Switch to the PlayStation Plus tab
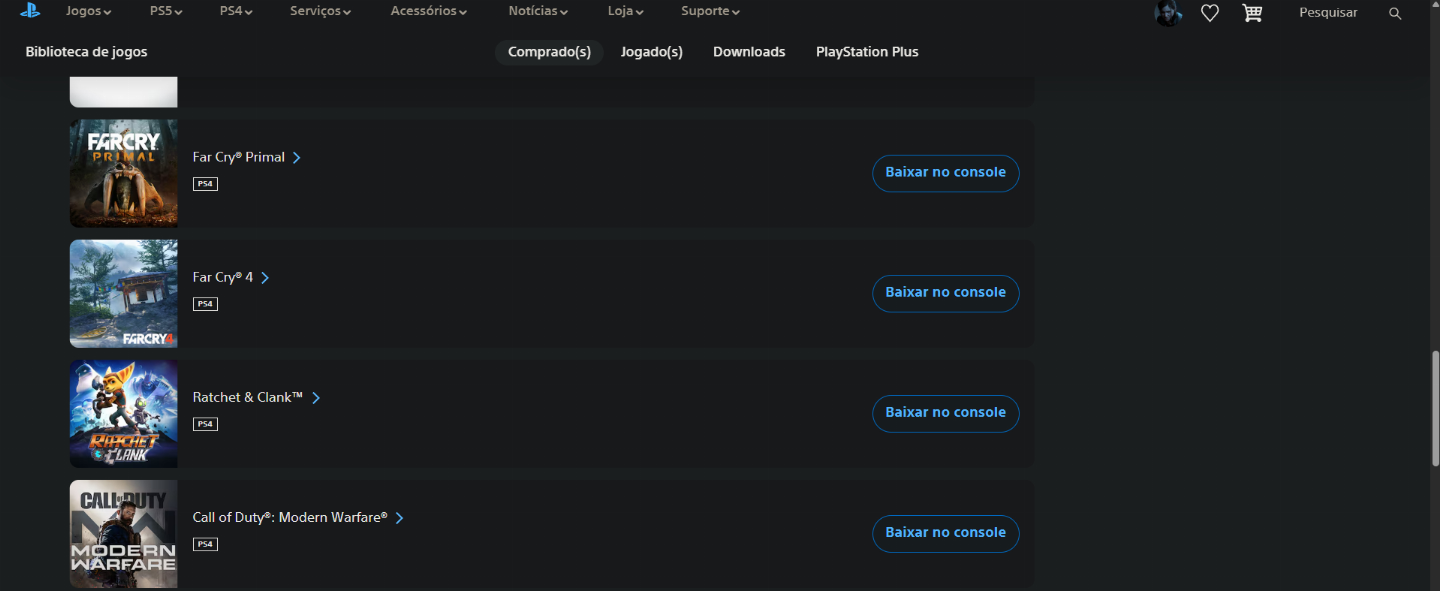 pos(867,52)
